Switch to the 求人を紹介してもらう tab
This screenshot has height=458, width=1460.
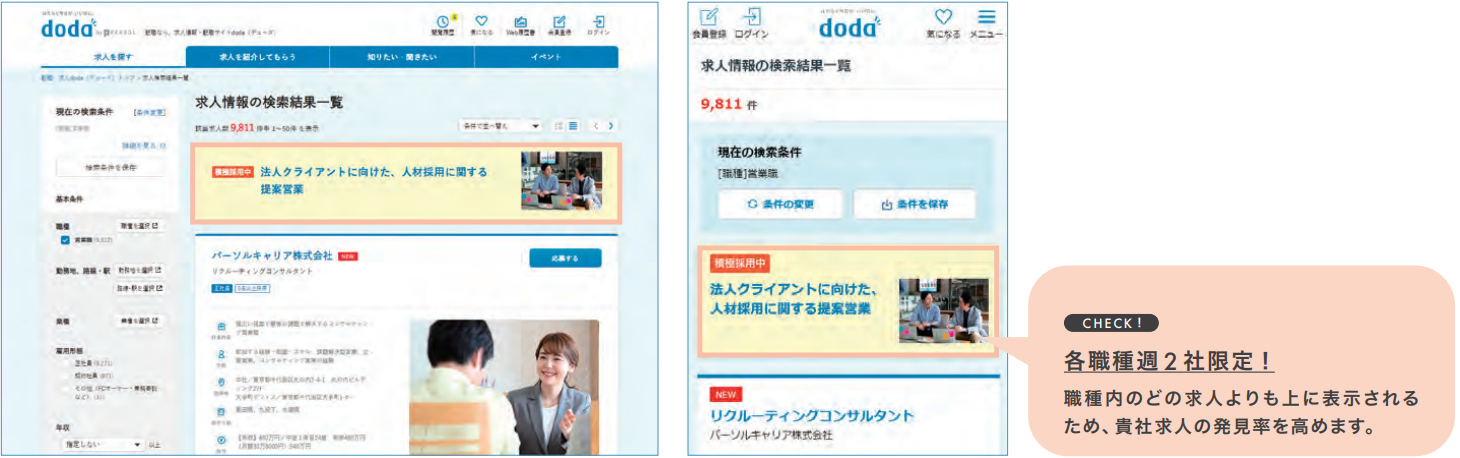pyautogui.click(x=257, y=57)
